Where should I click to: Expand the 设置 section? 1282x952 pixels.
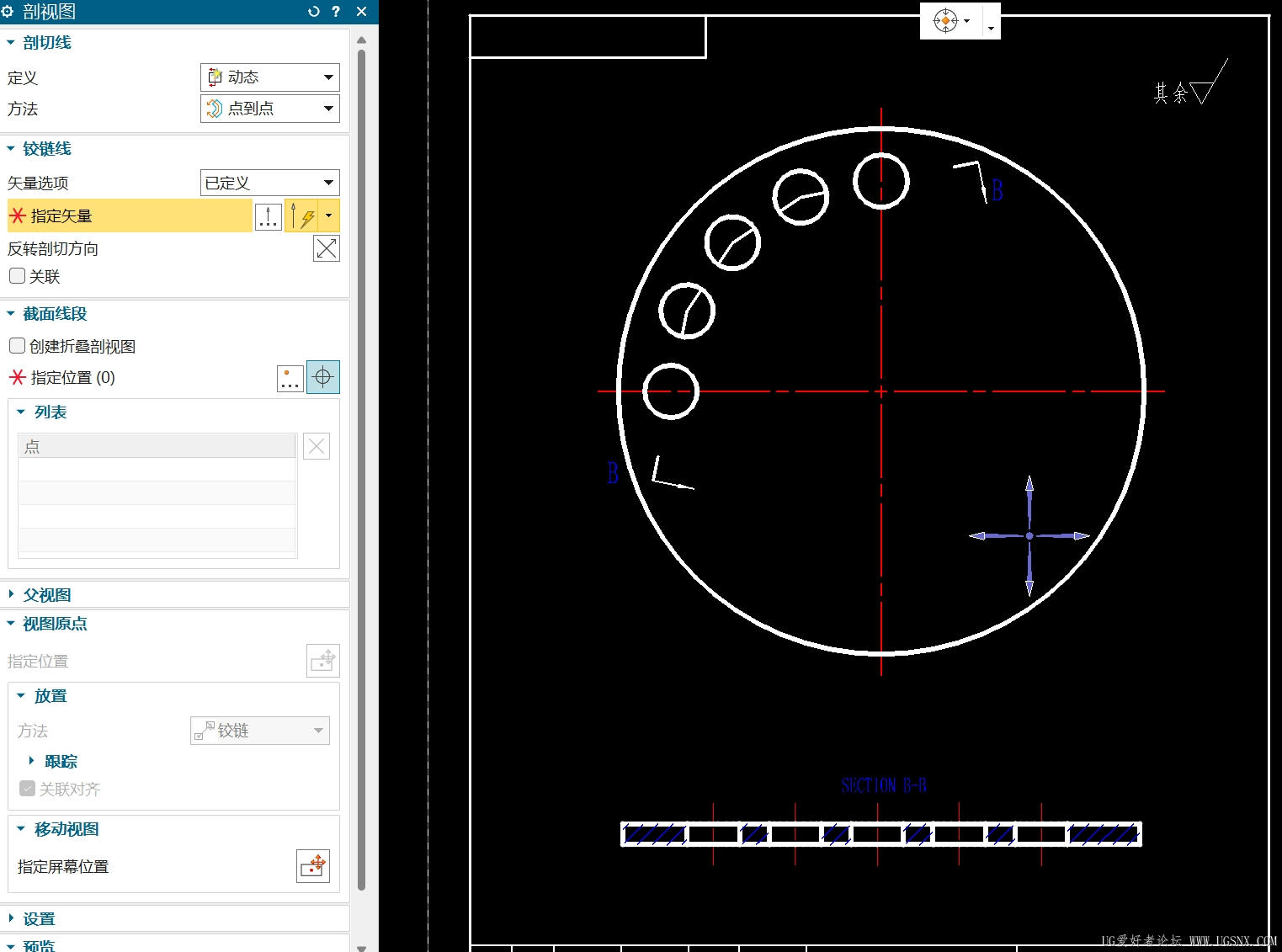(x=11, y=918)
